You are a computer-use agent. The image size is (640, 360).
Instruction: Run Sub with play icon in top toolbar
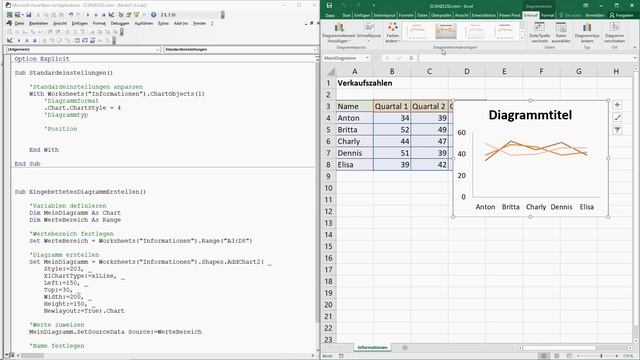(x=88, y=15)
